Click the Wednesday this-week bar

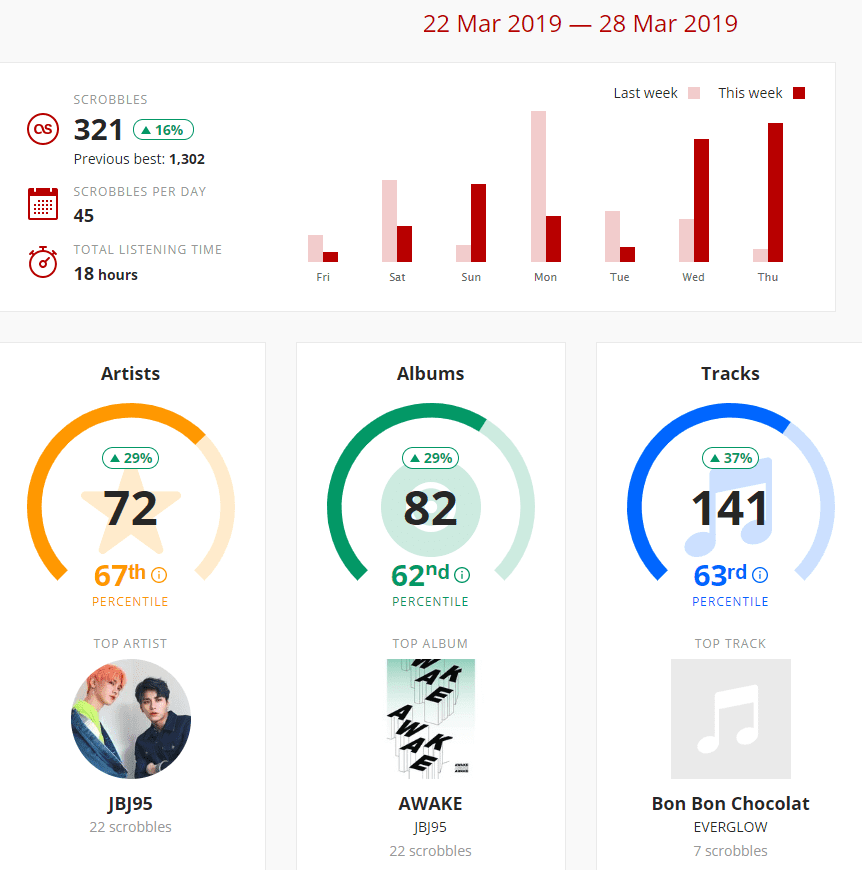coord(702,200)
